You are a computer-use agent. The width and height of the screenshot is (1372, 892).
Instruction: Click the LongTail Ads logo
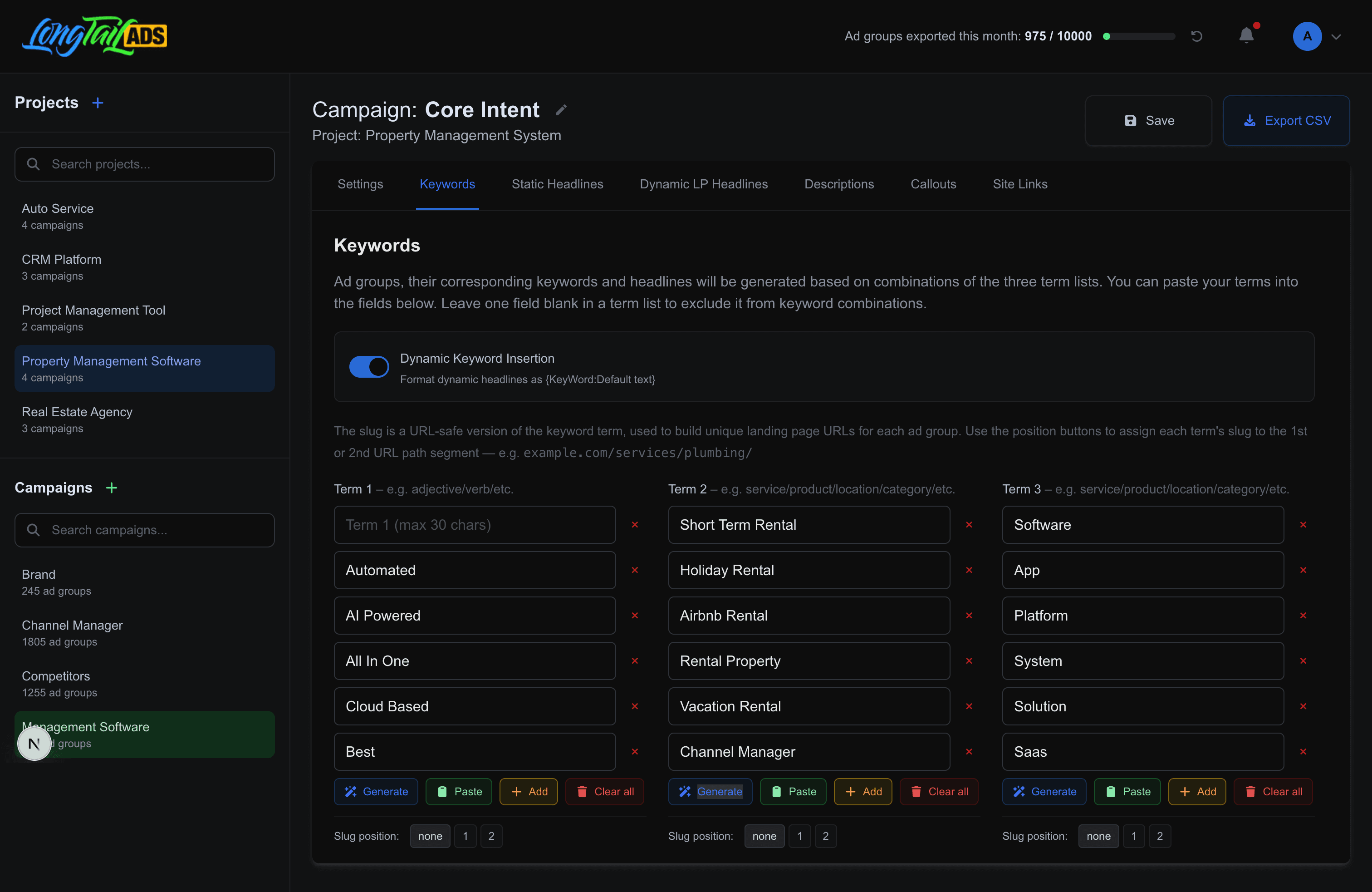click(94, 36)
